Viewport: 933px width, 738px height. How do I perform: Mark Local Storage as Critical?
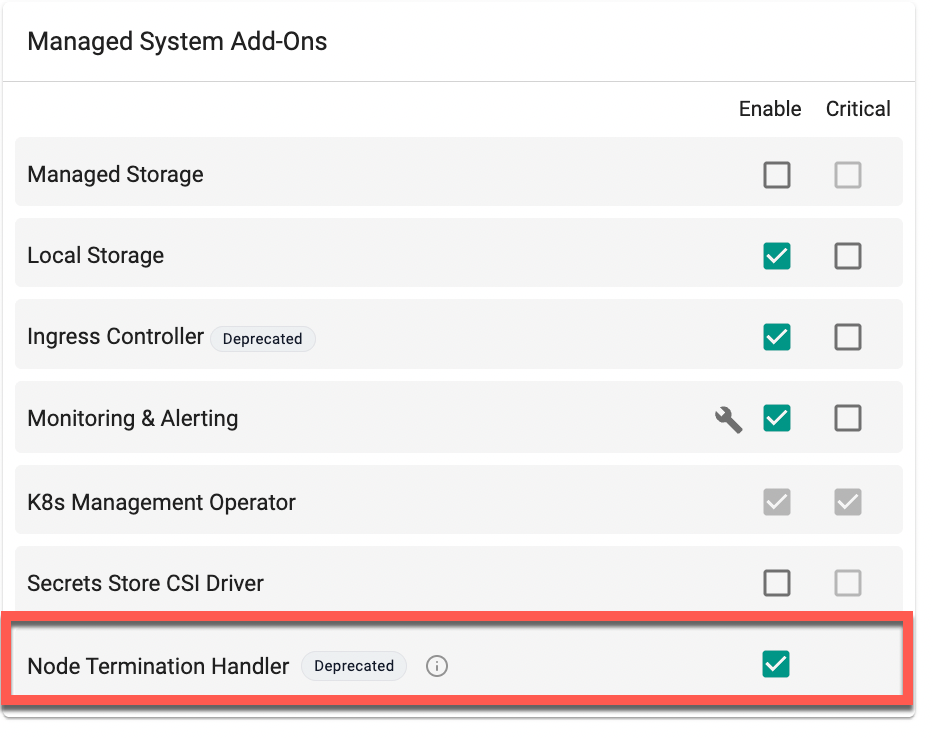(848, 256)
